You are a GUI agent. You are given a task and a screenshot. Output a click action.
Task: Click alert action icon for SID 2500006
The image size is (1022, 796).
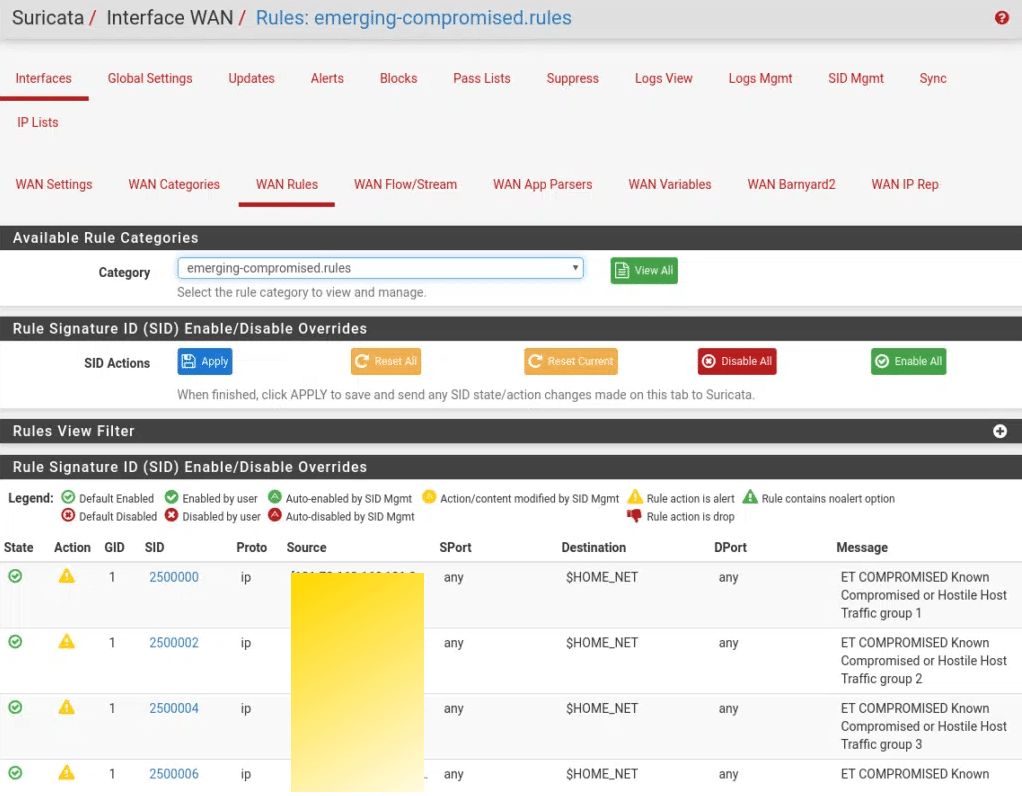pyautogui.click(x=67, y=773)
